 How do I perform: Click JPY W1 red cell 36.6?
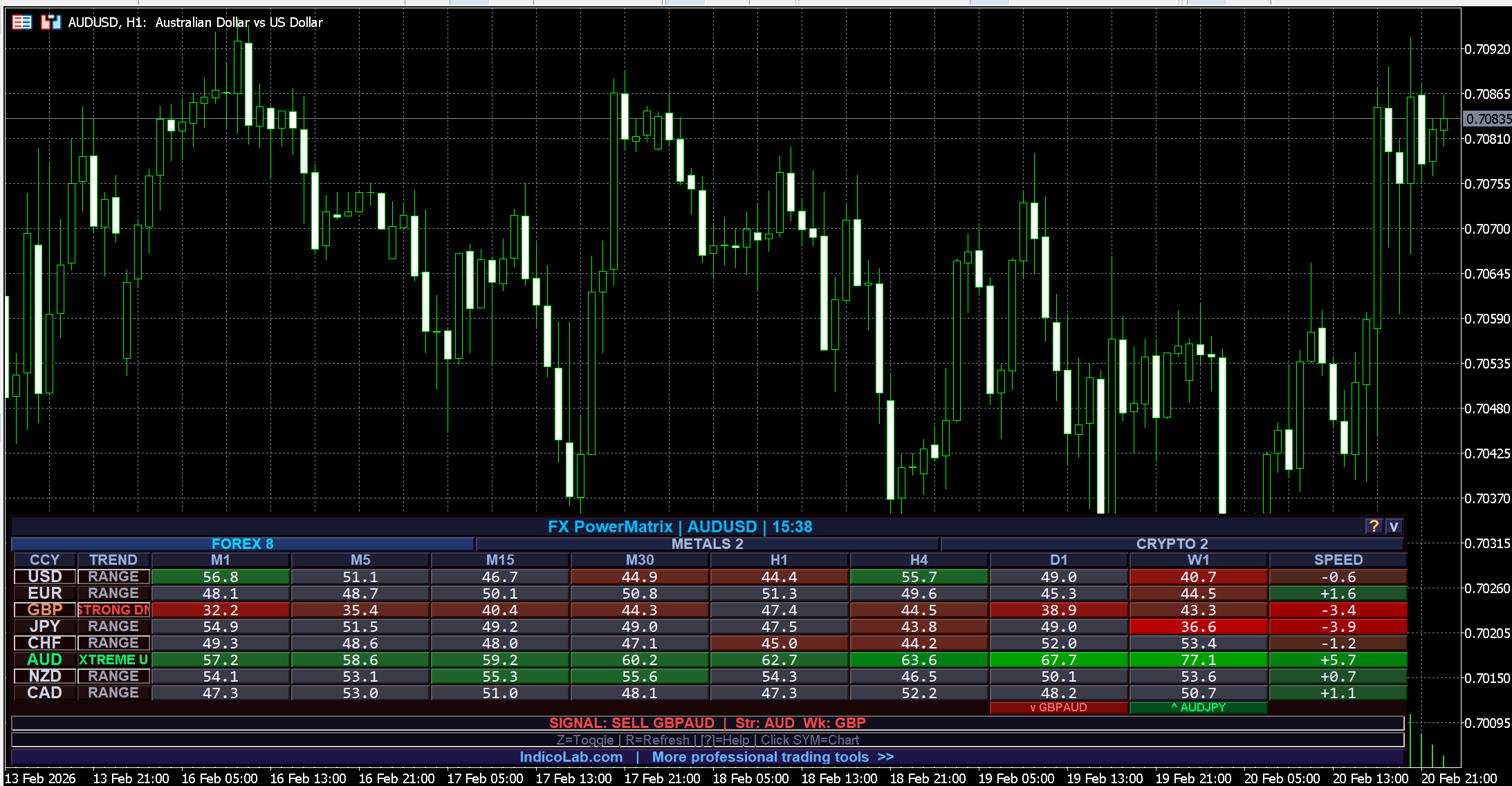(1198, 626)
